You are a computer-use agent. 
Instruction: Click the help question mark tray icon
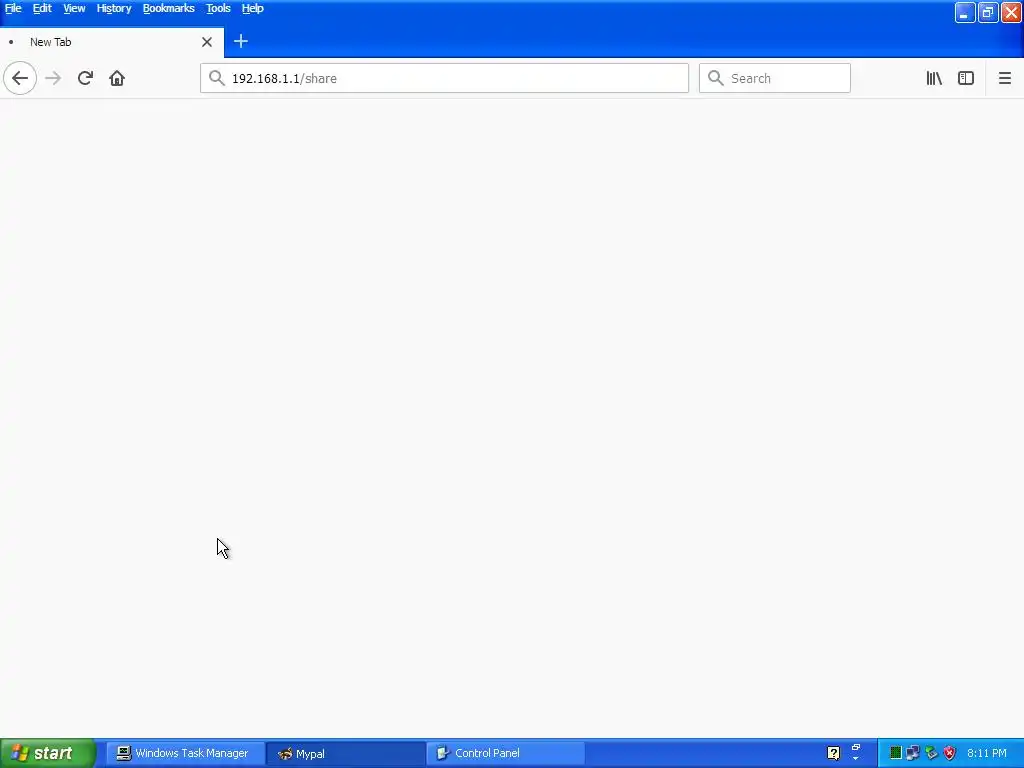(833, 754)
